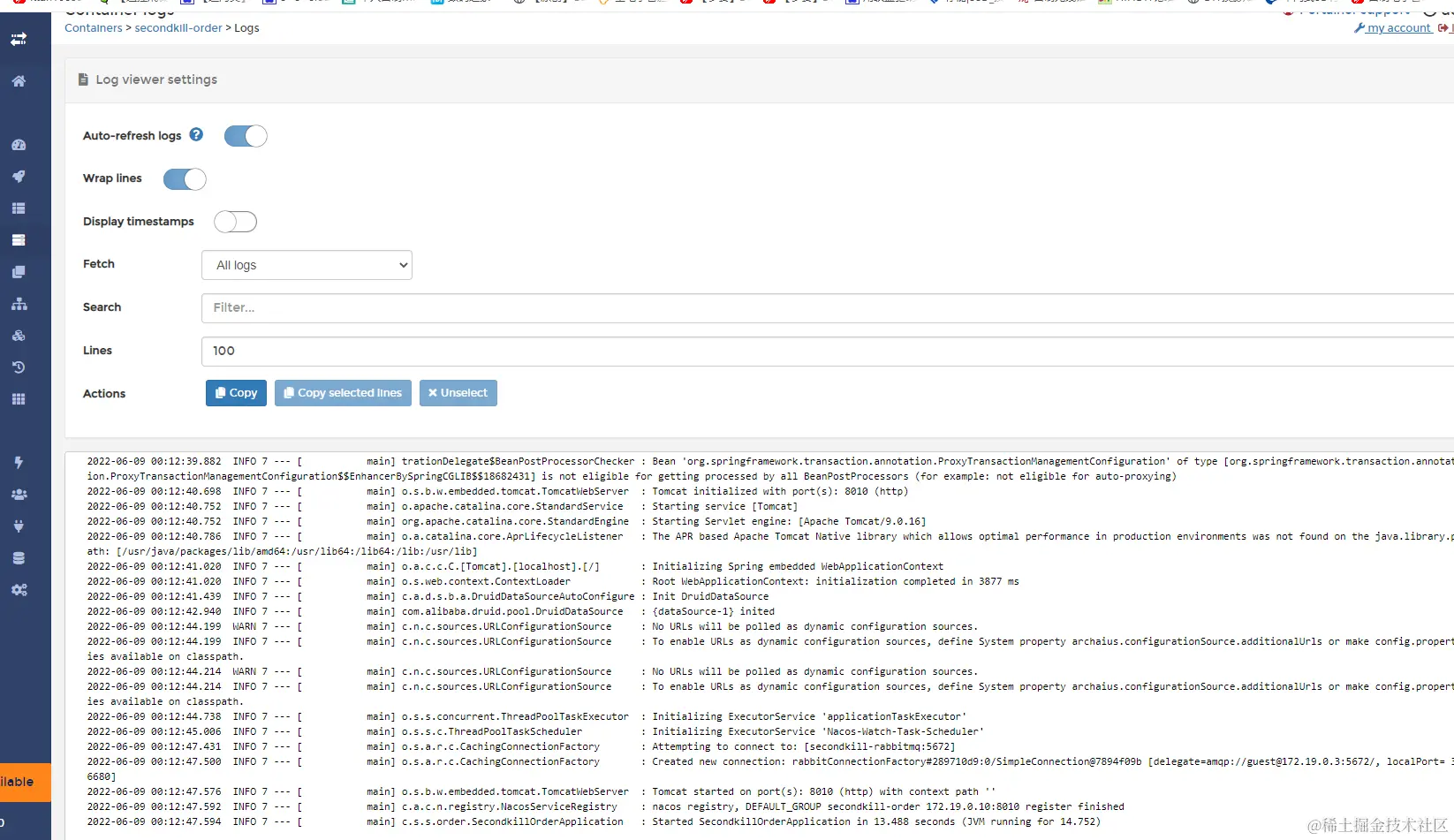Open Containers breadcrumb link
1454x840 pixels.
point(94,28)
